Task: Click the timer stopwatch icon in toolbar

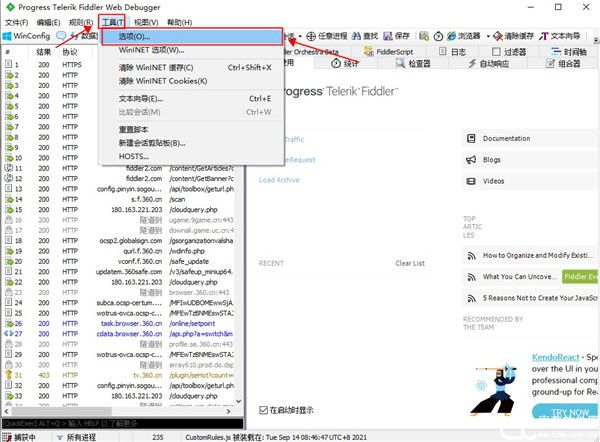Action: coord(438,36)
